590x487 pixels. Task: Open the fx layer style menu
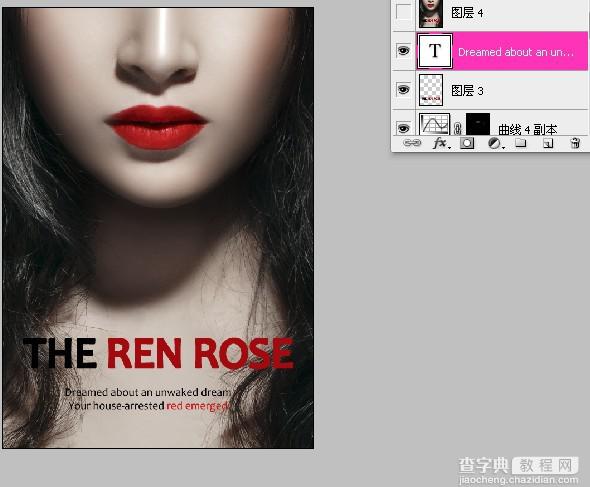(x=441, y=143)
